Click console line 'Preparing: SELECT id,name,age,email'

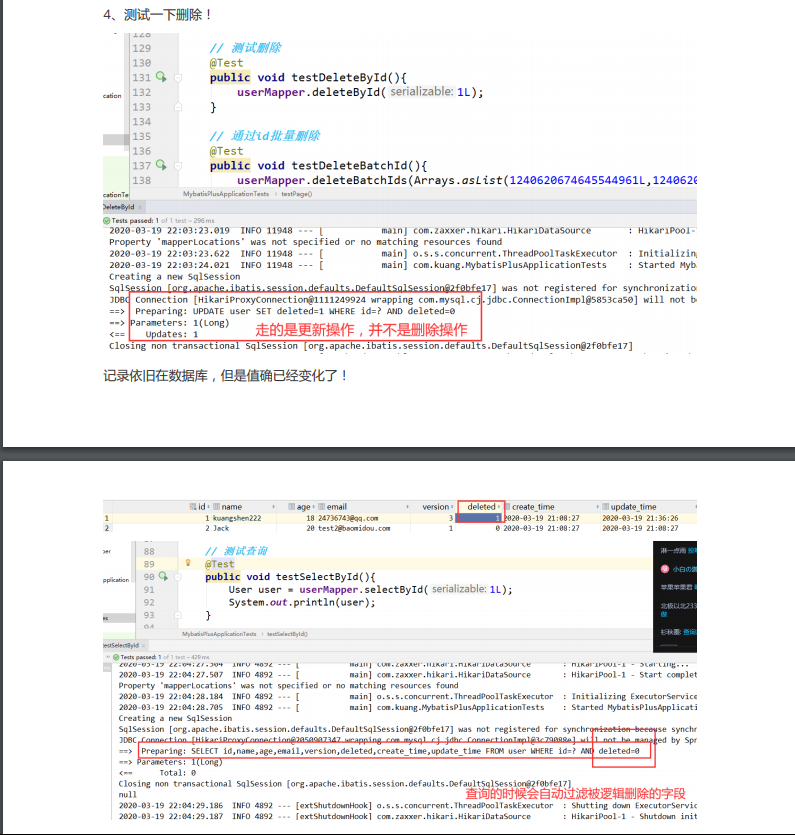[x=390, y=751]
